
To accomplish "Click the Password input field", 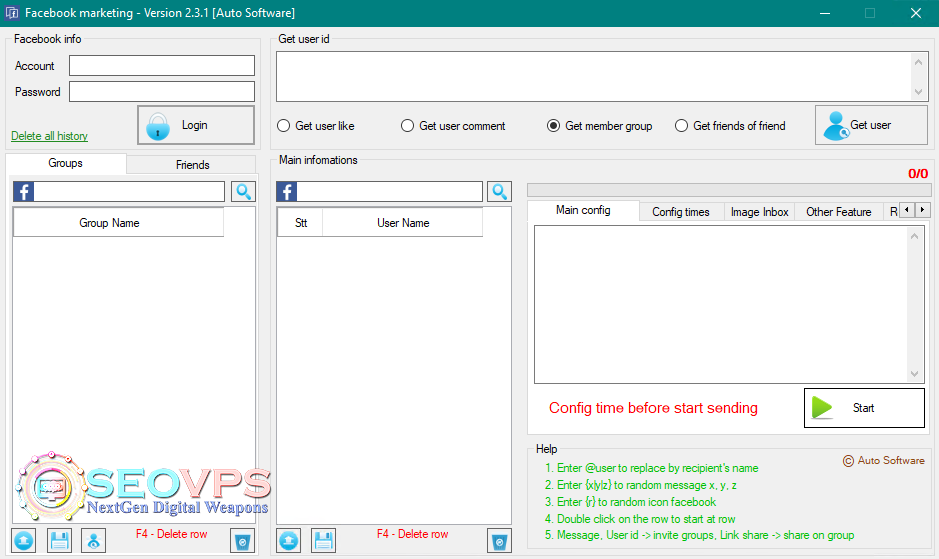I will coord(162,92).
